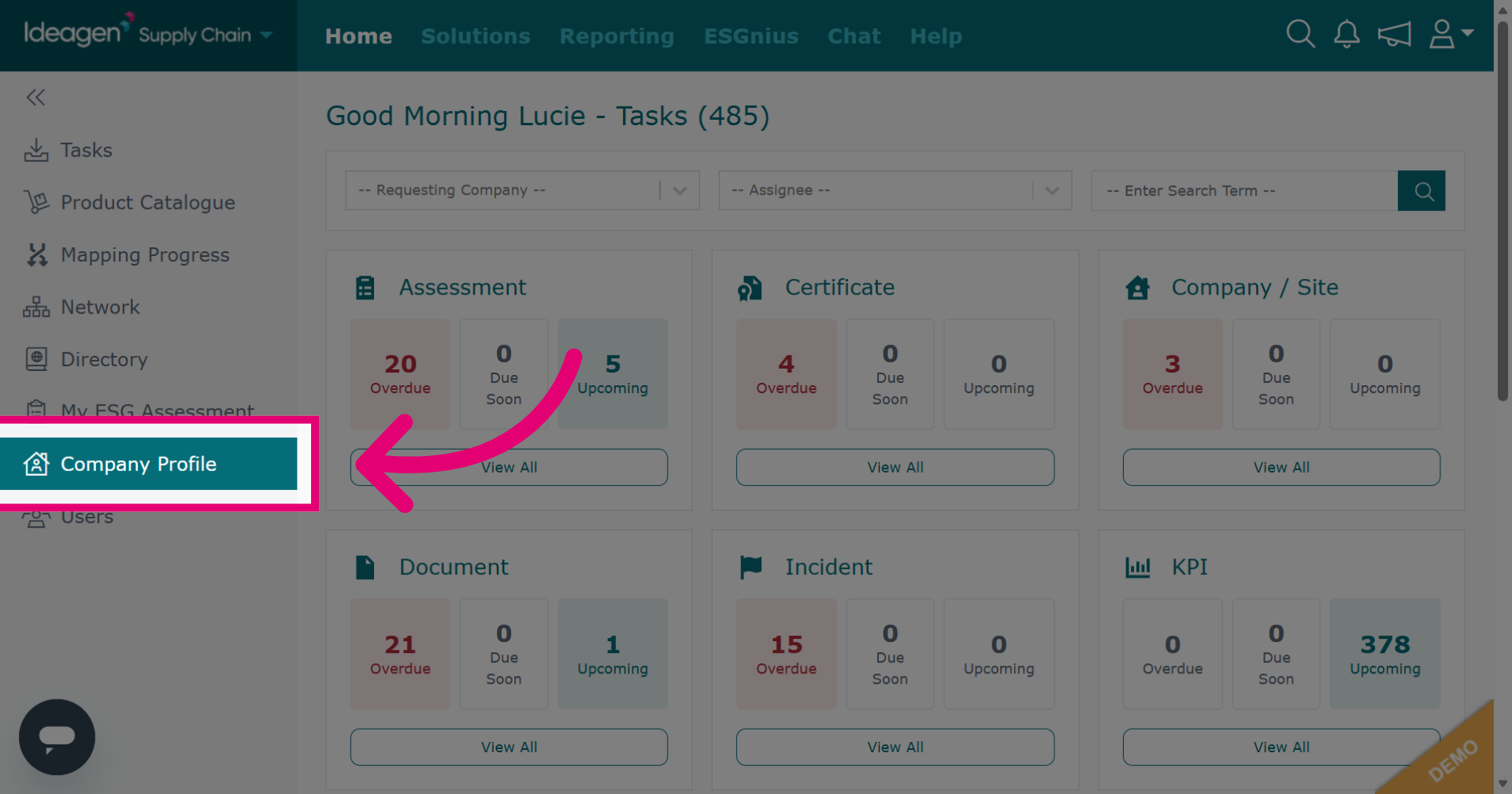The height and width of the screenshot is (794, 1512).
Task: Open the chat widget bubble
Action: click(57, 737)
